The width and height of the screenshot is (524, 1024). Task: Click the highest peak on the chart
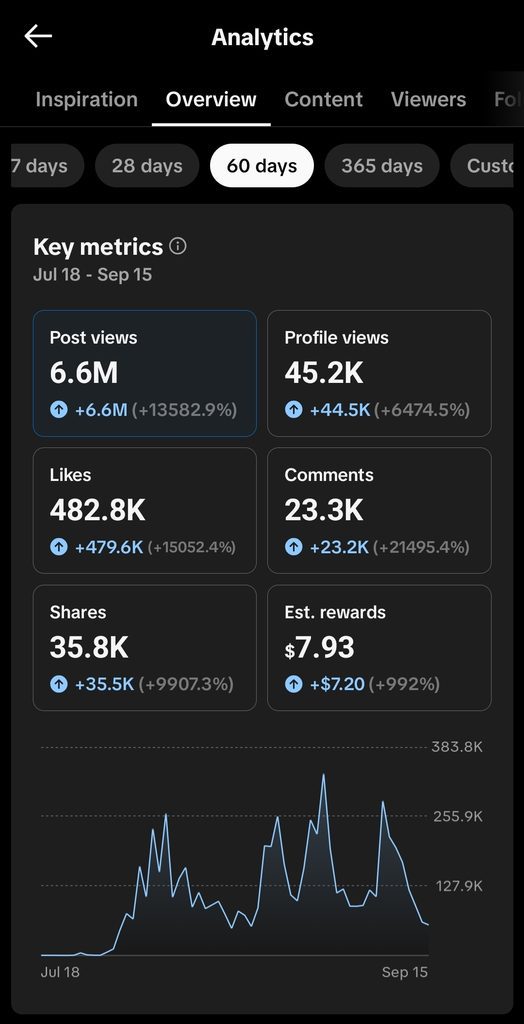[x=323, y=776]
